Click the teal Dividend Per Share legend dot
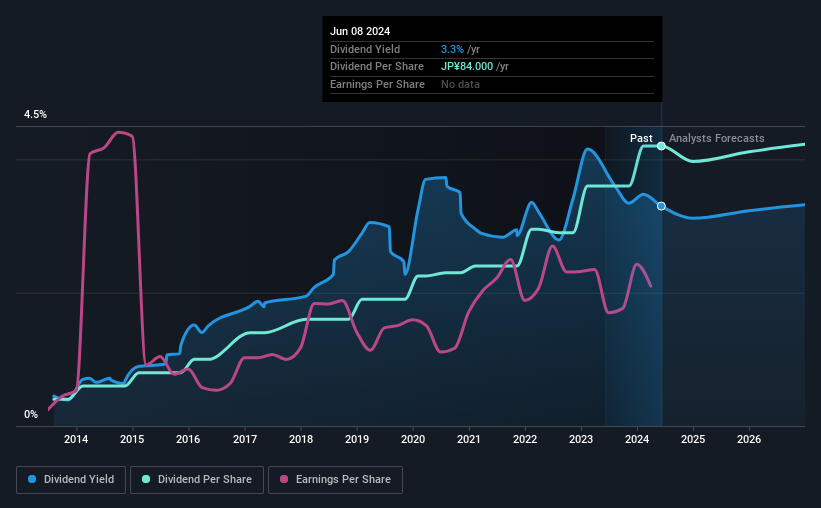821x508 pixels. click(146, 479)
